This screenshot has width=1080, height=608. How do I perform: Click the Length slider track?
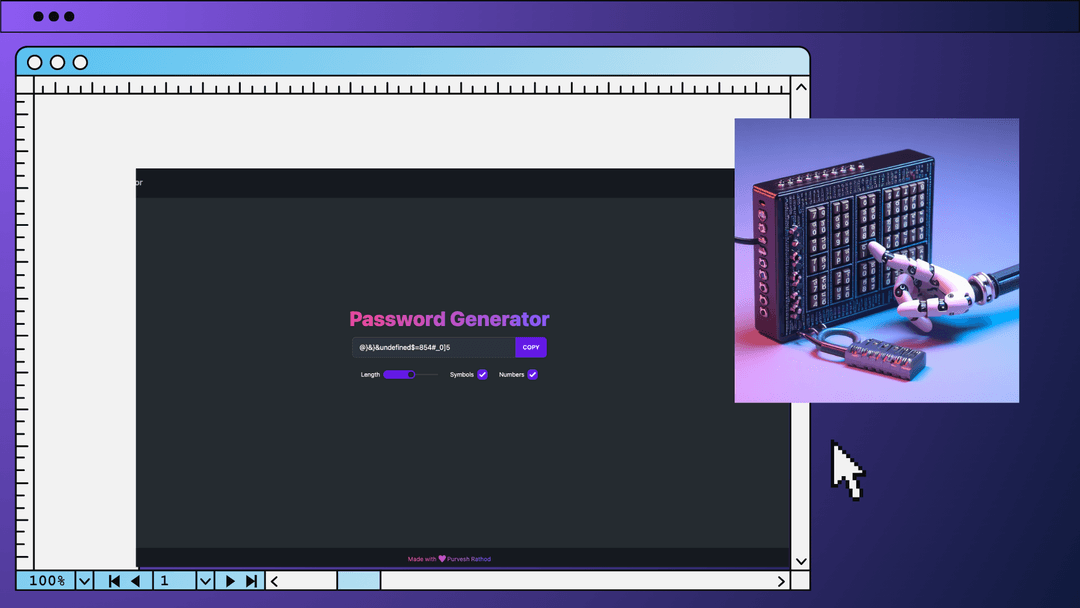[x=410, y=374]
